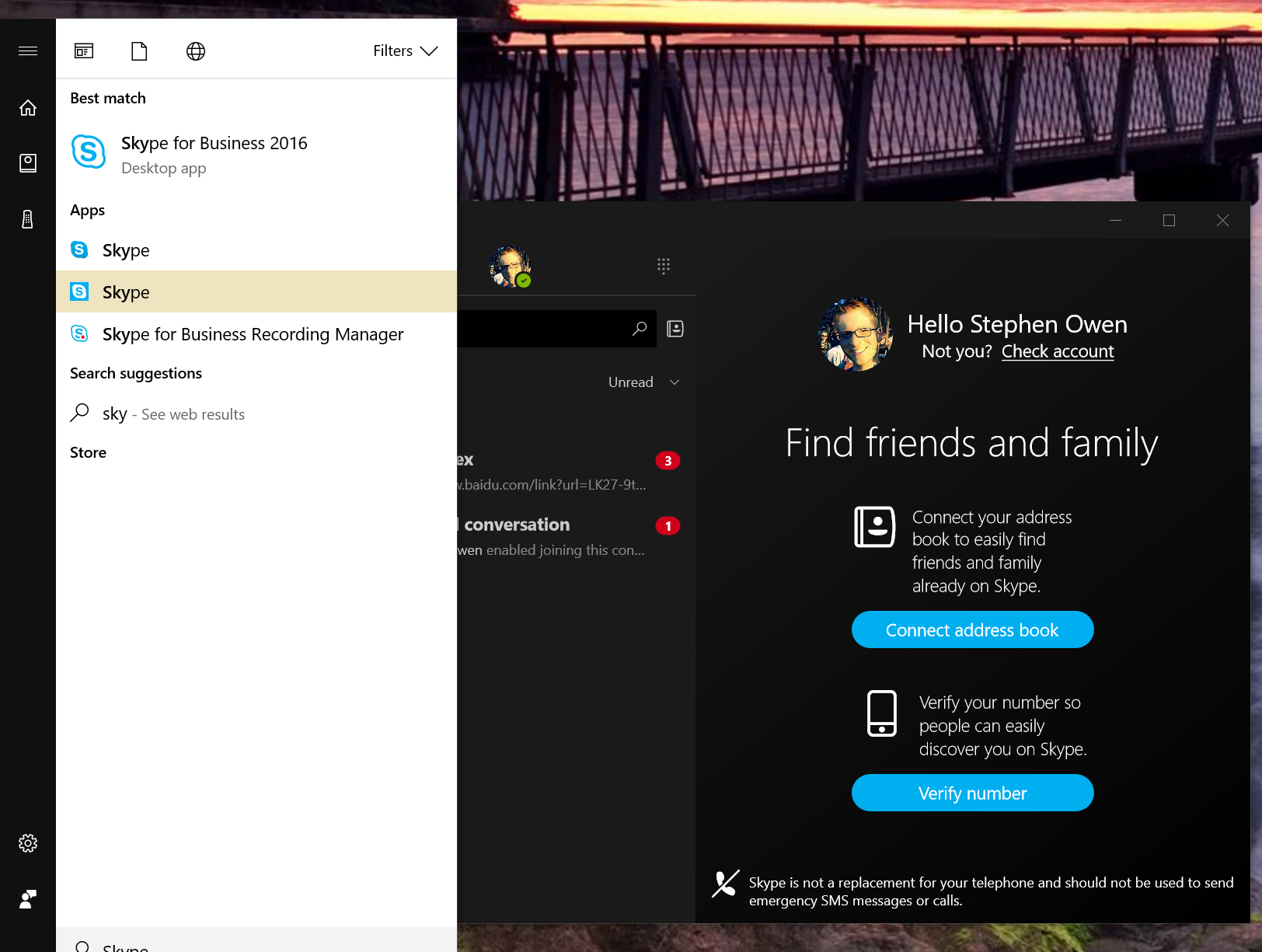Click the Skype profile avatar with status badge
This screenshot has height=952, width=1262.
click(x=510, y=267)
